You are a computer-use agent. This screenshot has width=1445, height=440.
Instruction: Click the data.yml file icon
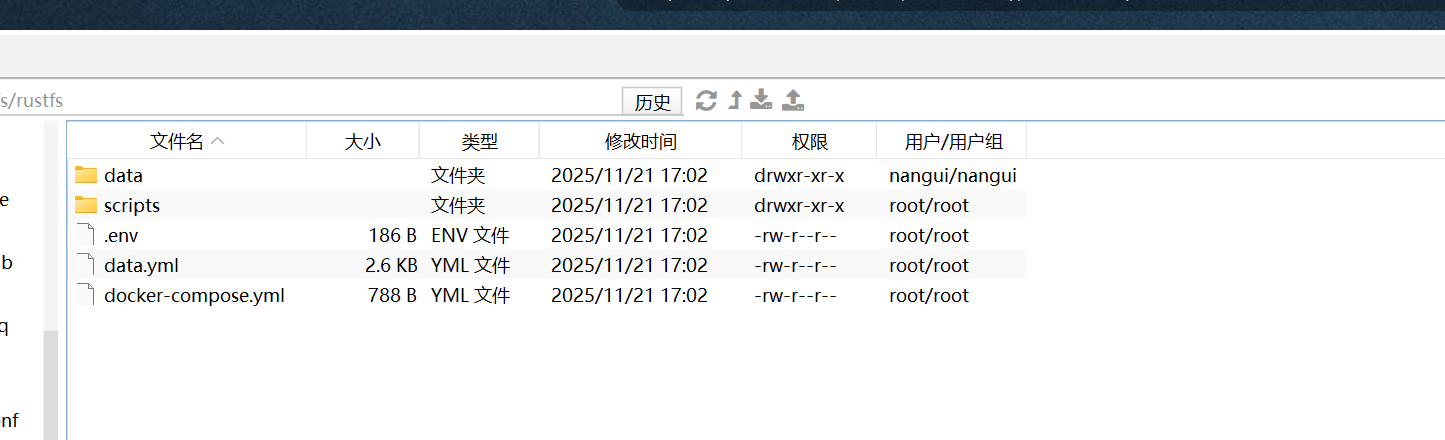coord(86,266)
